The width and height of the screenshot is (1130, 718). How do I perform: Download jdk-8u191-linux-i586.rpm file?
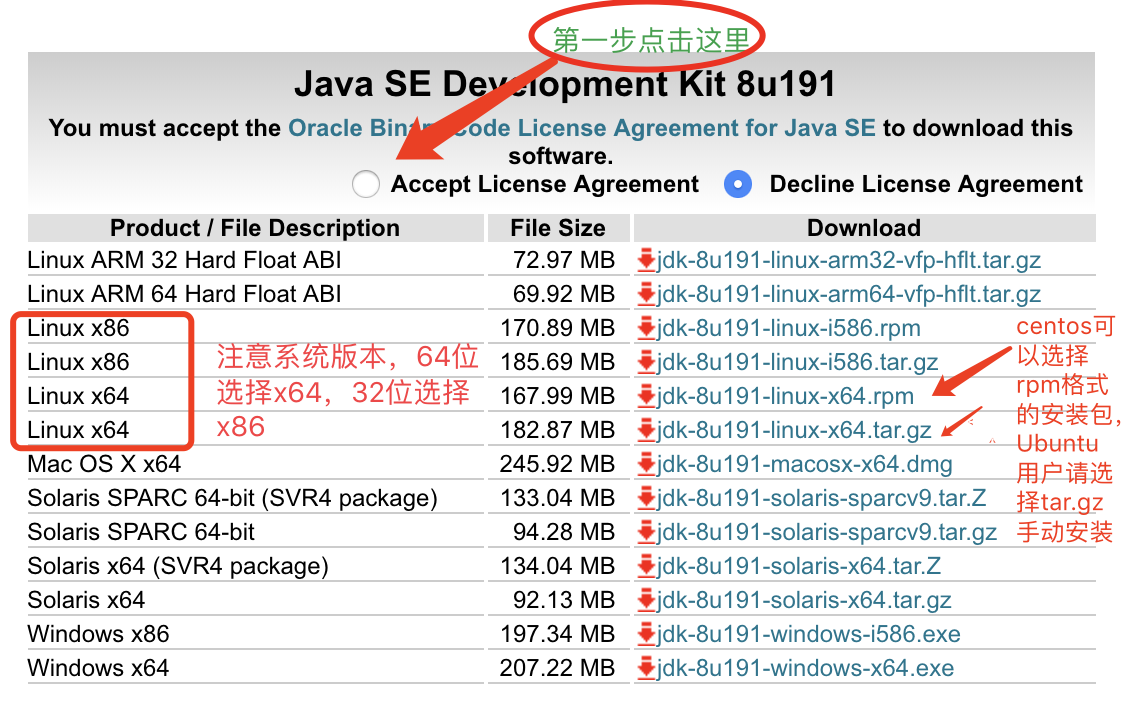(788, 327)
